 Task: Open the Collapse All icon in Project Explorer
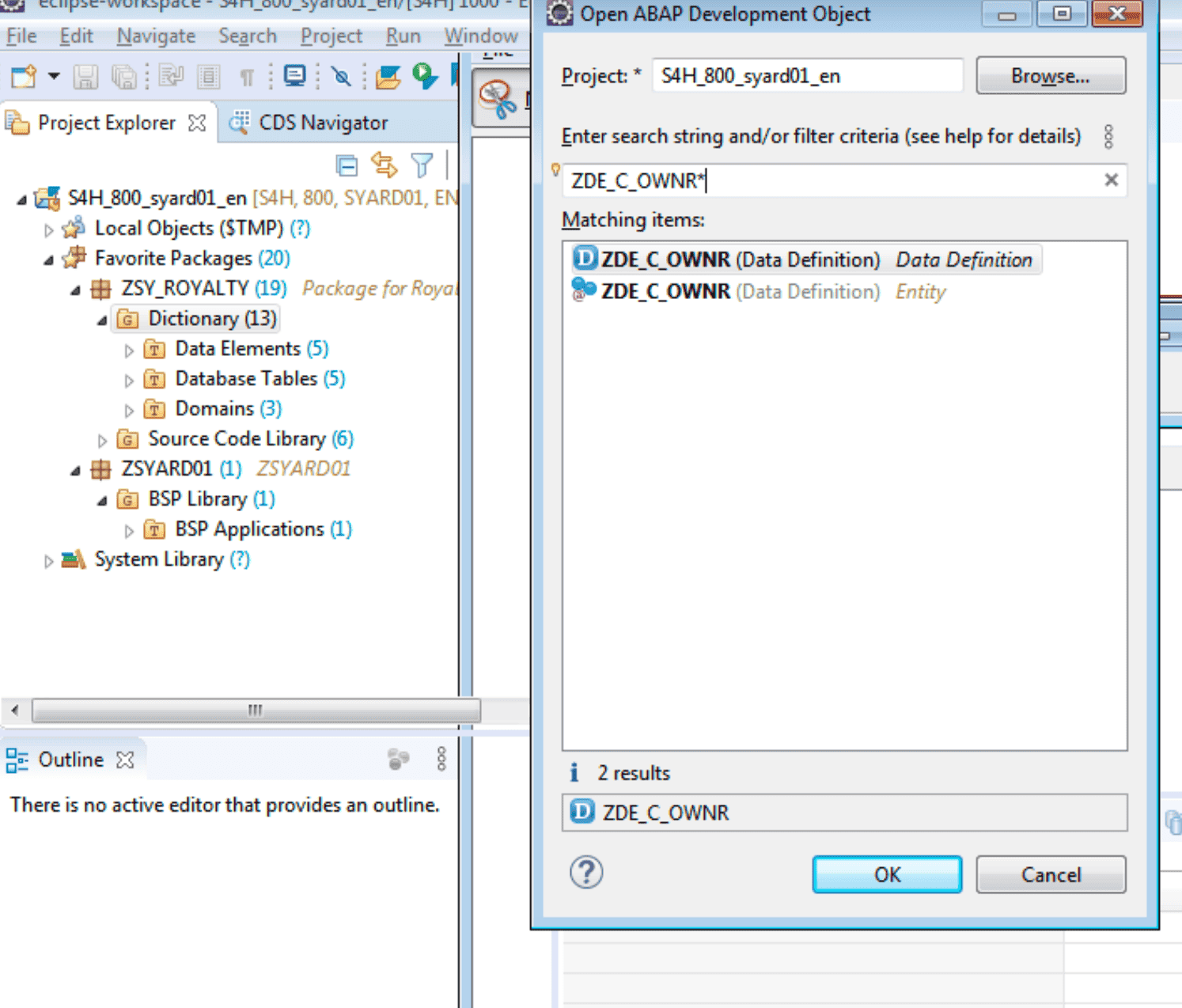click(347, 165)
